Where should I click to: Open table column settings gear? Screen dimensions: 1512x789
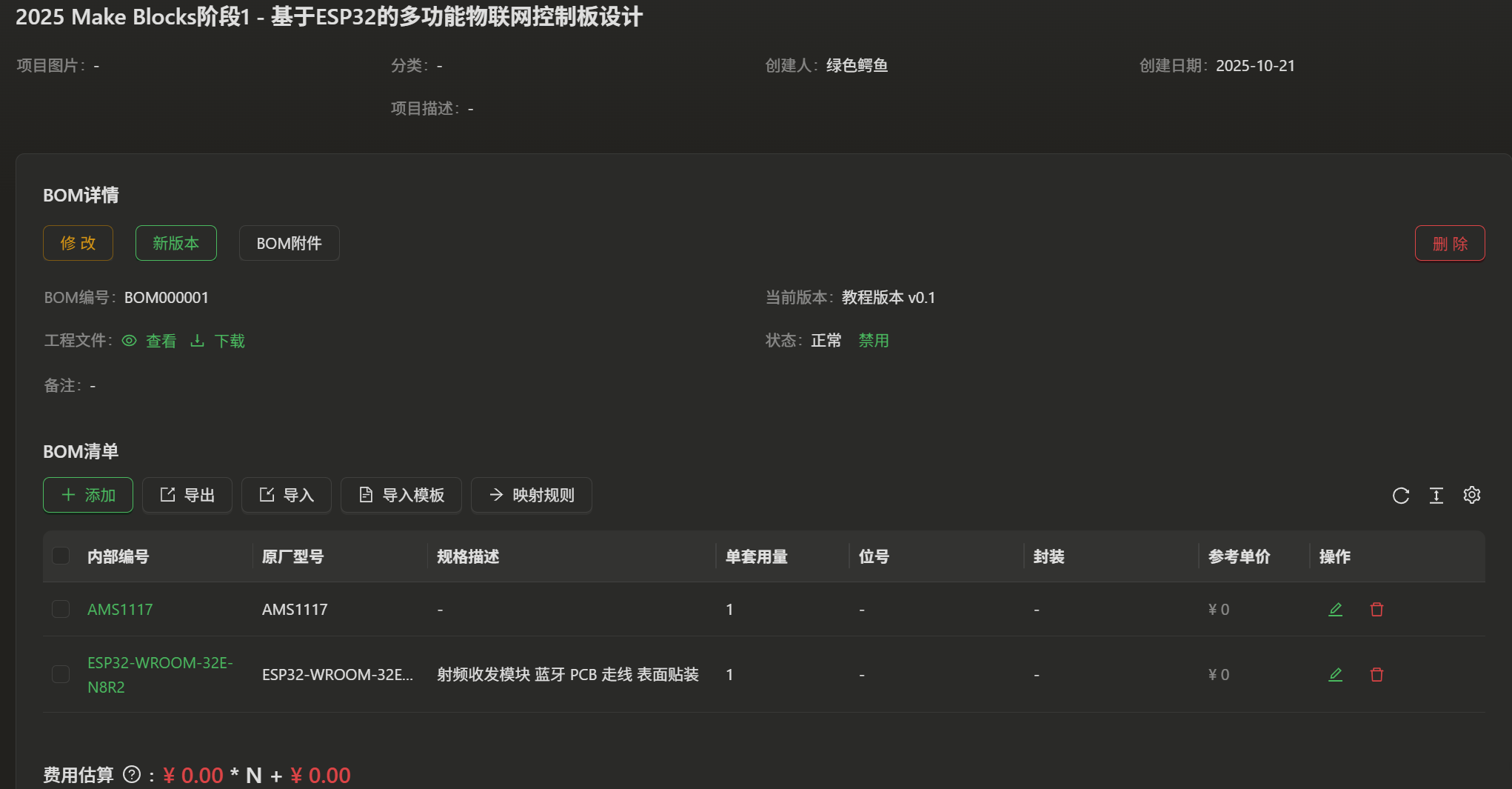1472,495
